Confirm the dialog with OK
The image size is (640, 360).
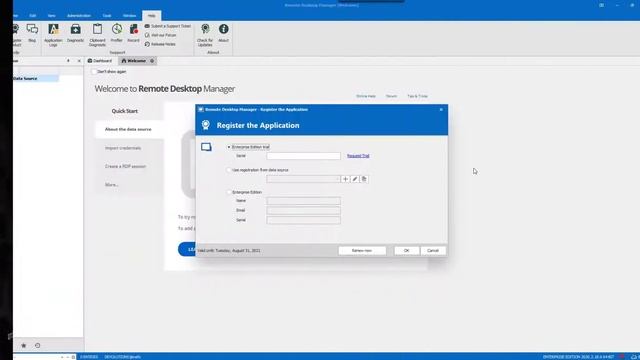(407, 251)
